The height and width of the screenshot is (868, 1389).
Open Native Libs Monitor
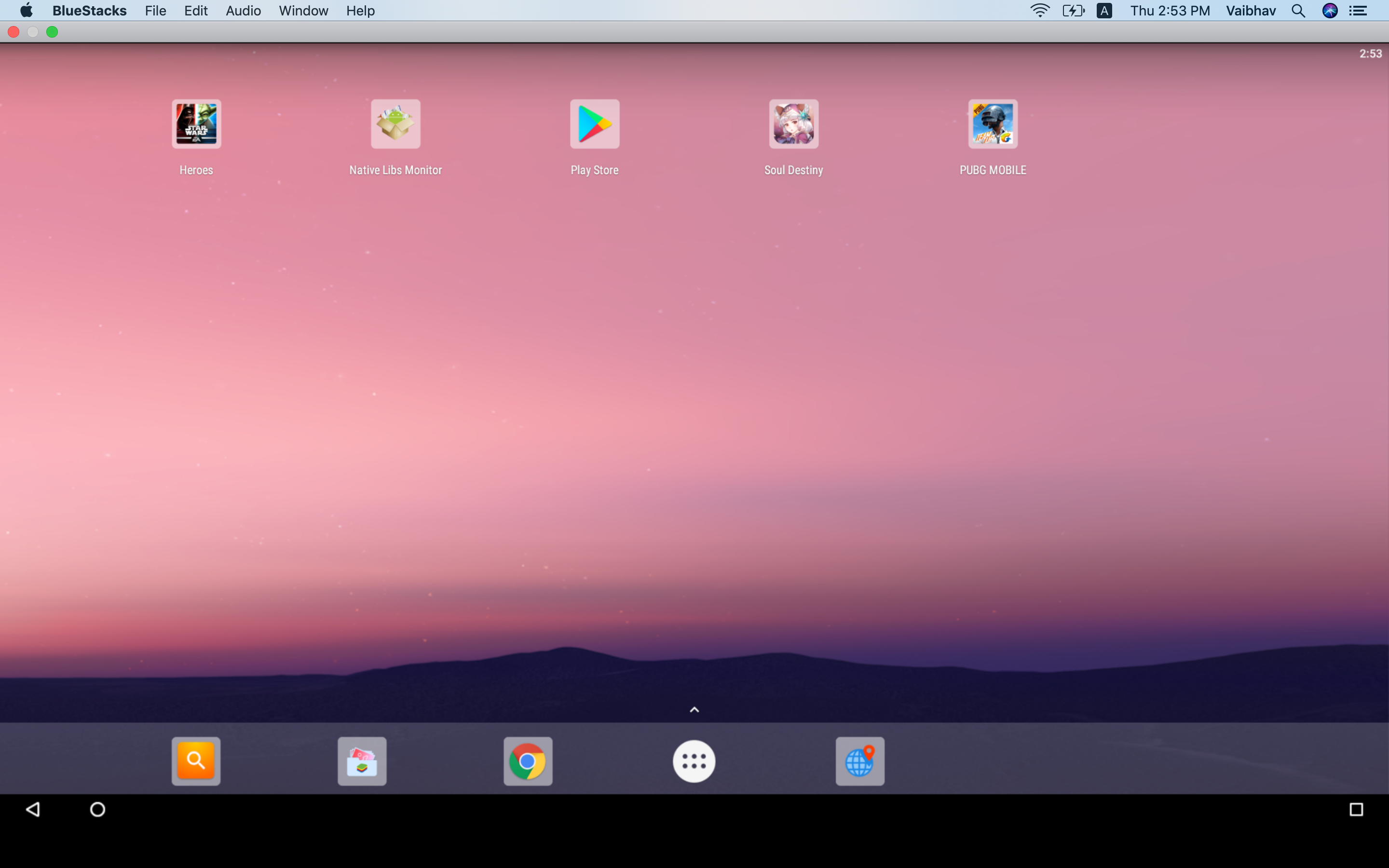pyautogui.click(x=396, y=123)
